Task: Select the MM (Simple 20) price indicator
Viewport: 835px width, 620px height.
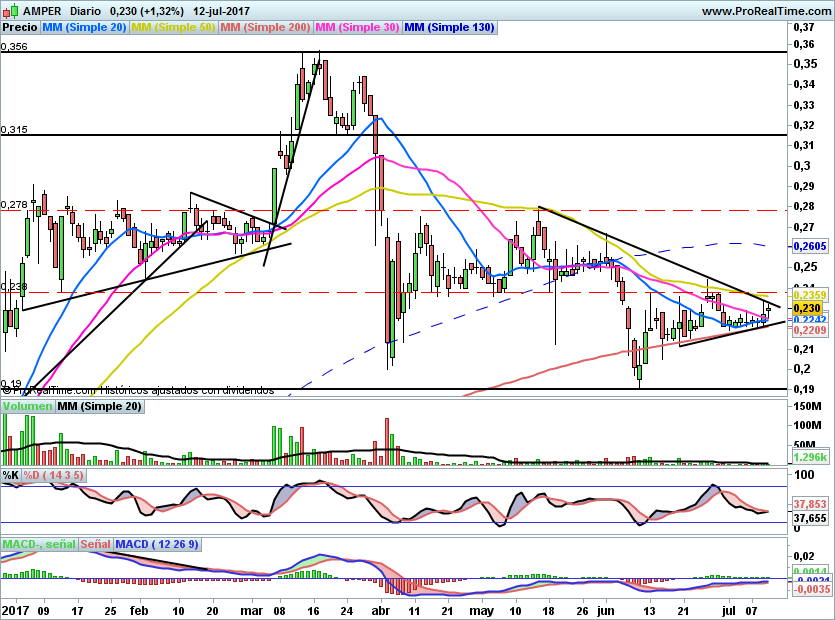Action: click(x=83, y=28)
